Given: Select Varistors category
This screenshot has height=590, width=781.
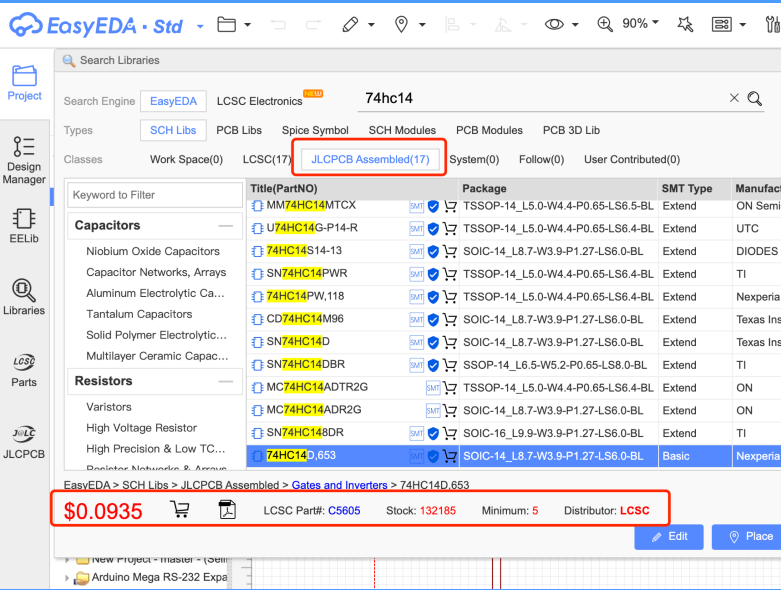Looking at the screenshot, I should (109, 407).
